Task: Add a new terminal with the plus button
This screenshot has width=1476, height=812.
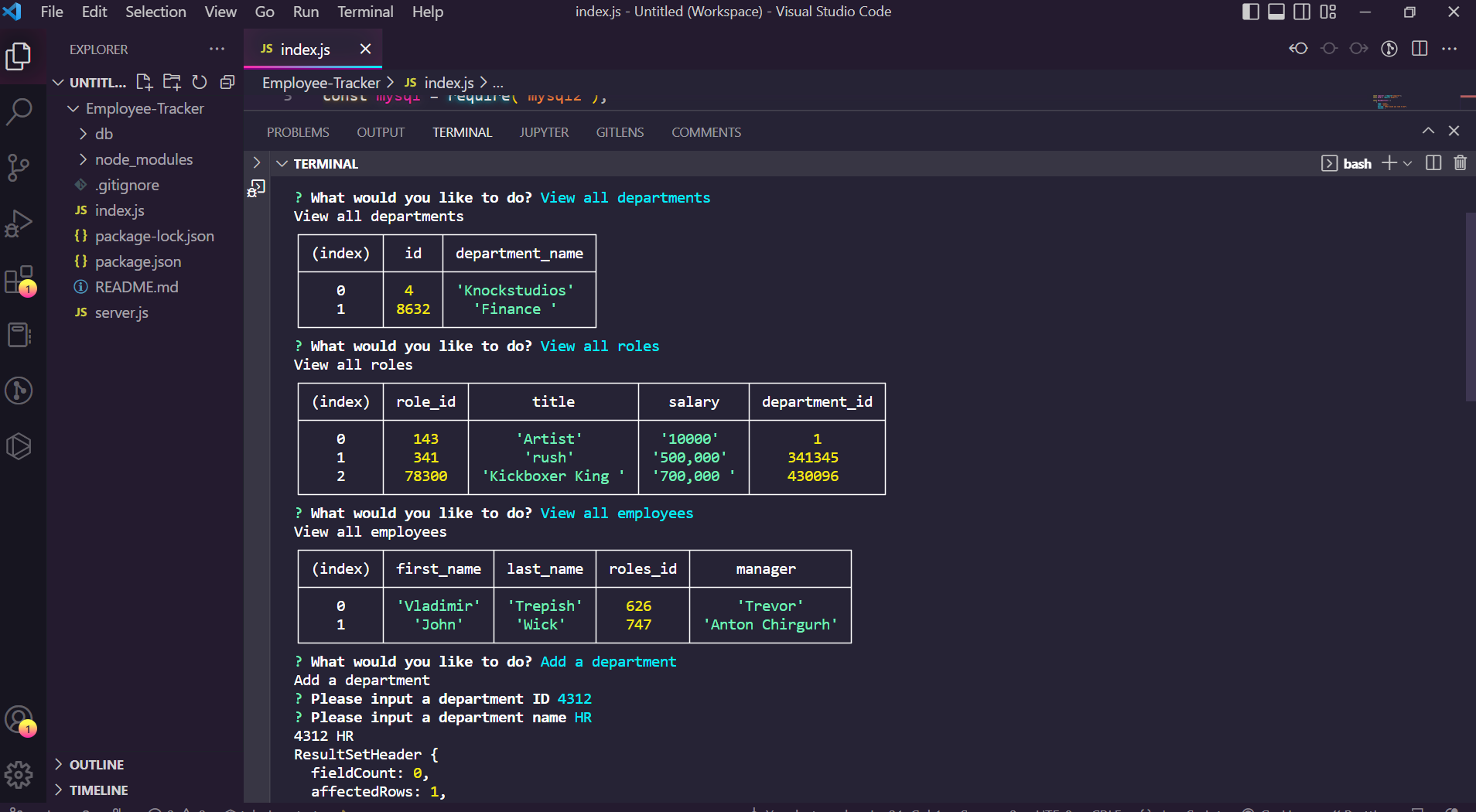Action: pos(1390,163)
